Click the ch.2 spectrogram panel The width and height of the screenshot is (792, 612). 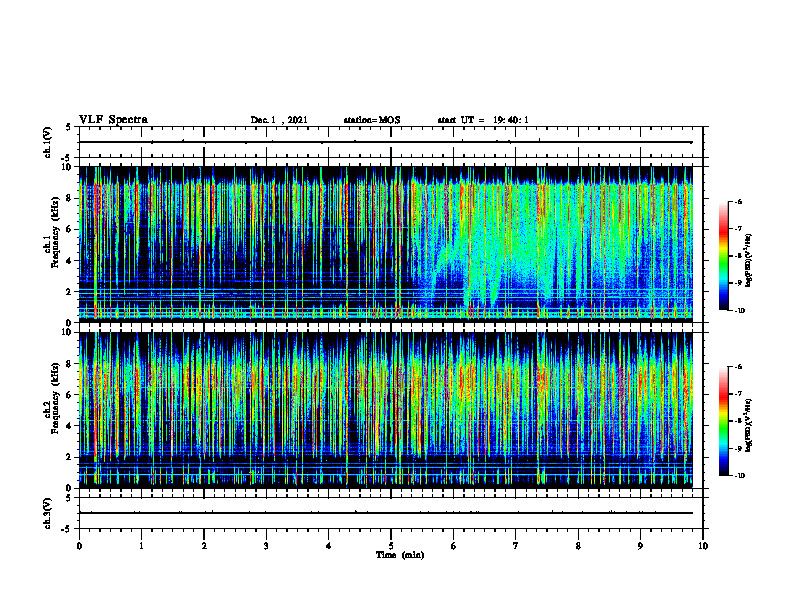click(386, 410)
